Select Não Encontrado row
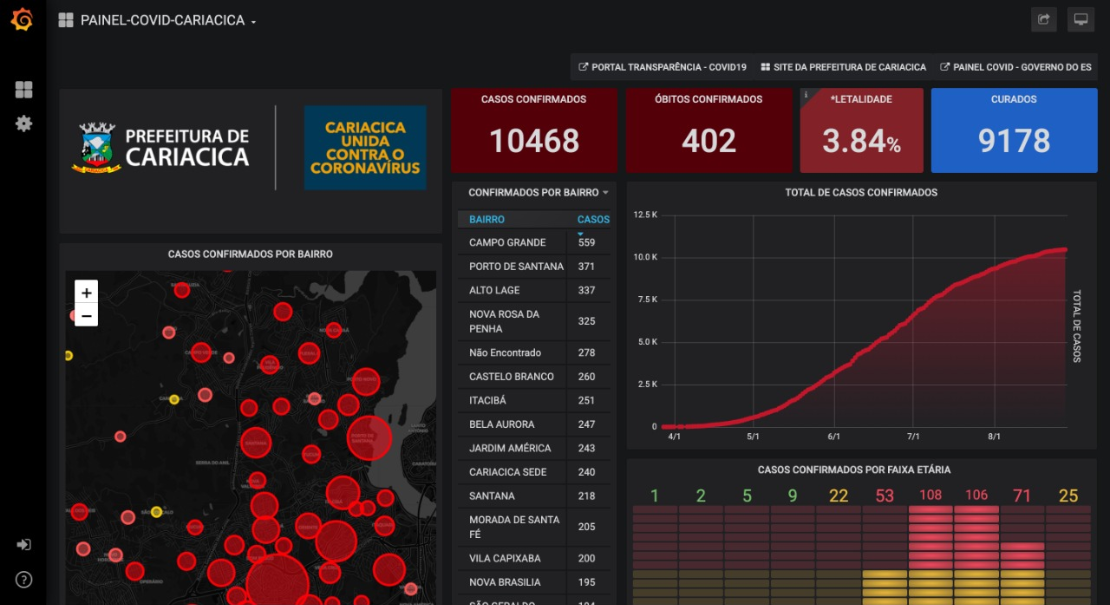1110x605 pixels. [534, 352]
